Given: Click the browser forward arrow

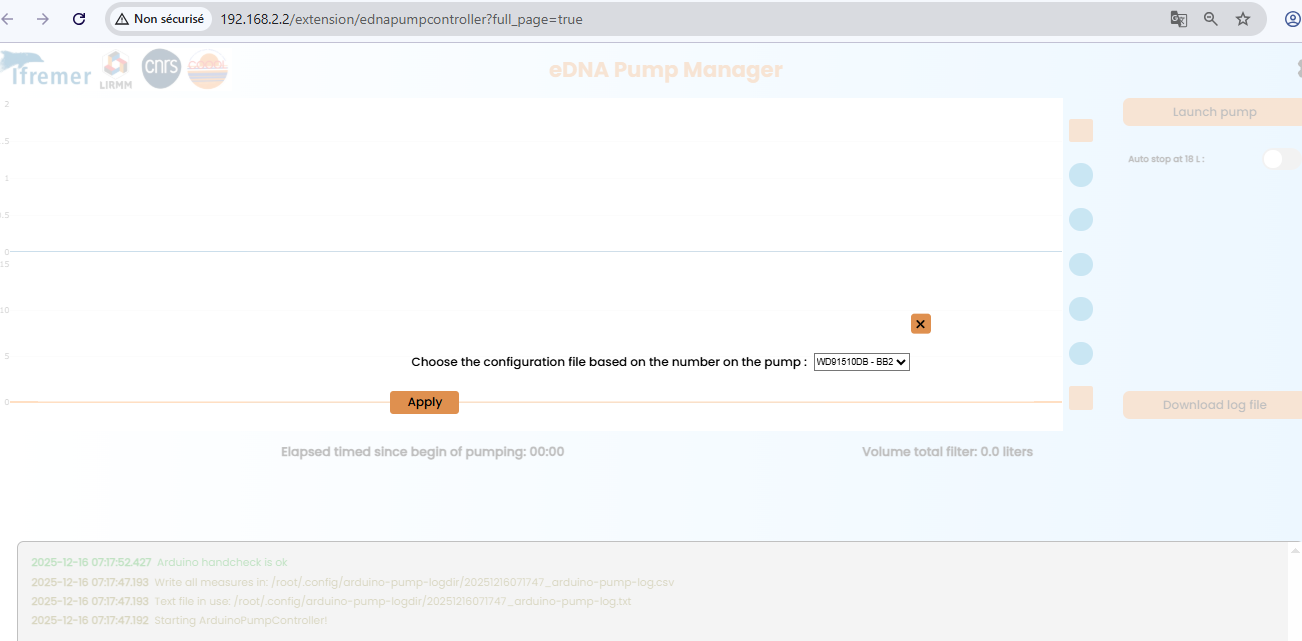Looking at the screenshot, I should 43,19.
